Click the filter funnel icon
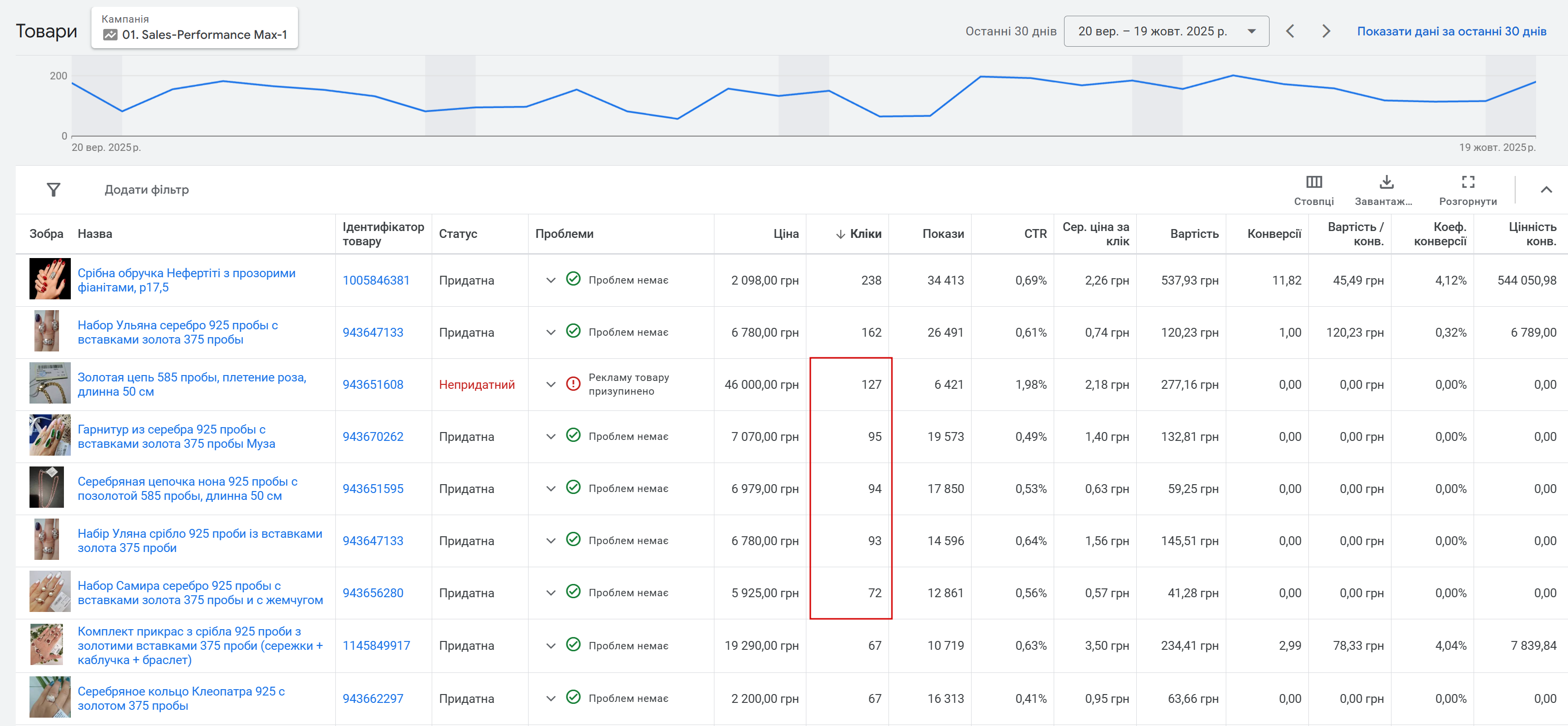The width and height of the screenshot is (1568, 726). pos(54,190)
